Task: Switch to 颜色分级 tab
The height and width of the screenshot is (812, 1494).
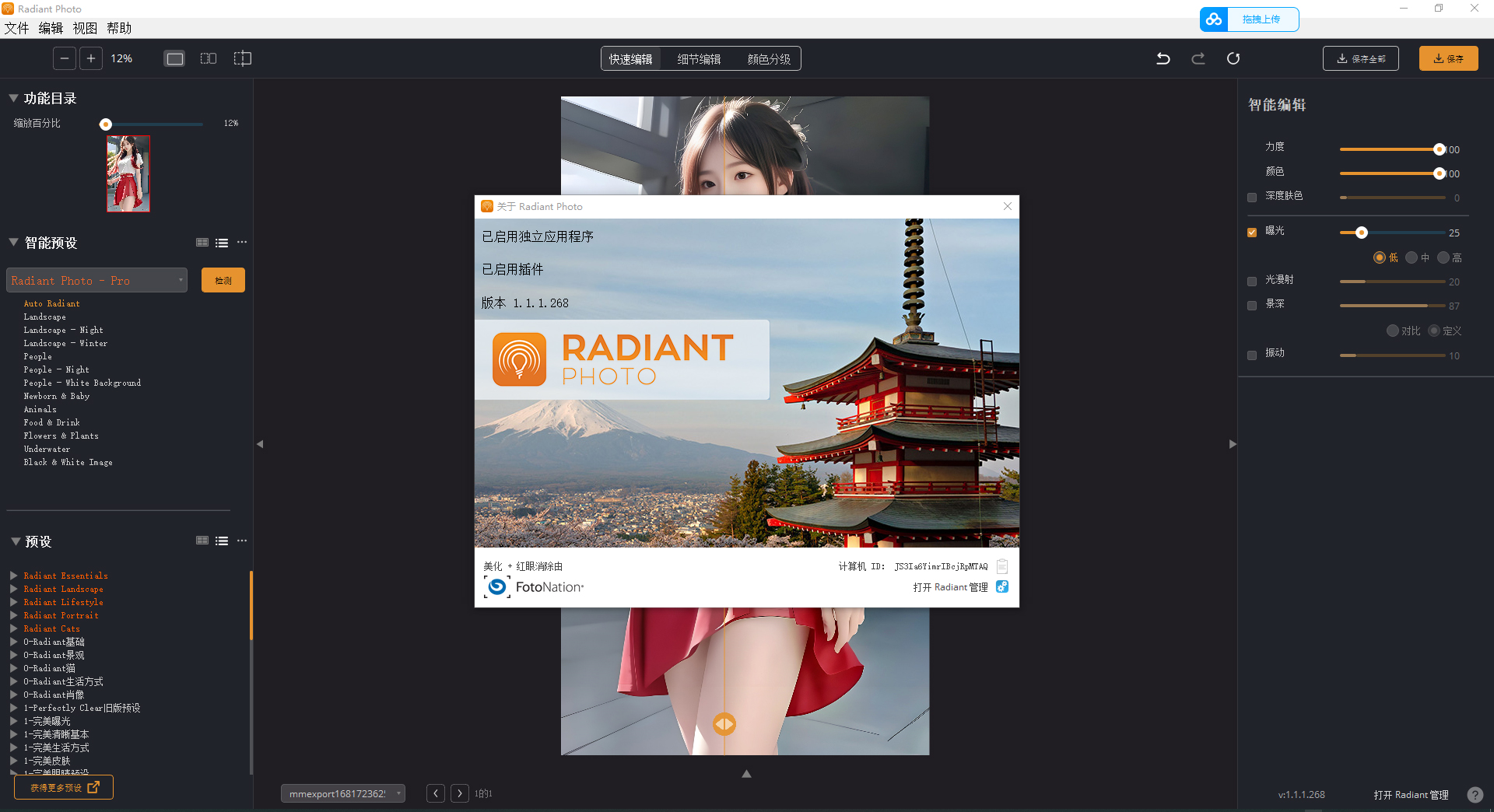Action: 769,59
